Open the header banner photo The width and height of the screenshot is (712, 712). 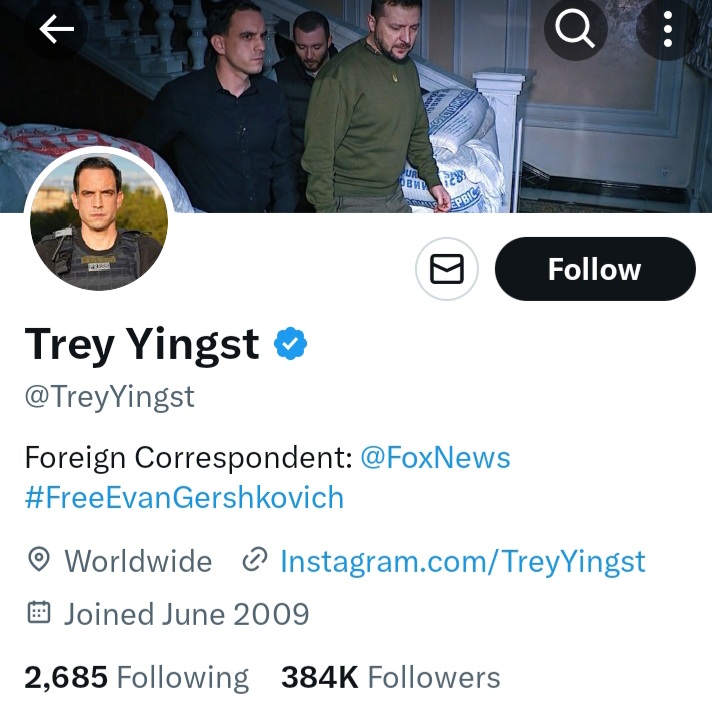[x=356, y=106]
